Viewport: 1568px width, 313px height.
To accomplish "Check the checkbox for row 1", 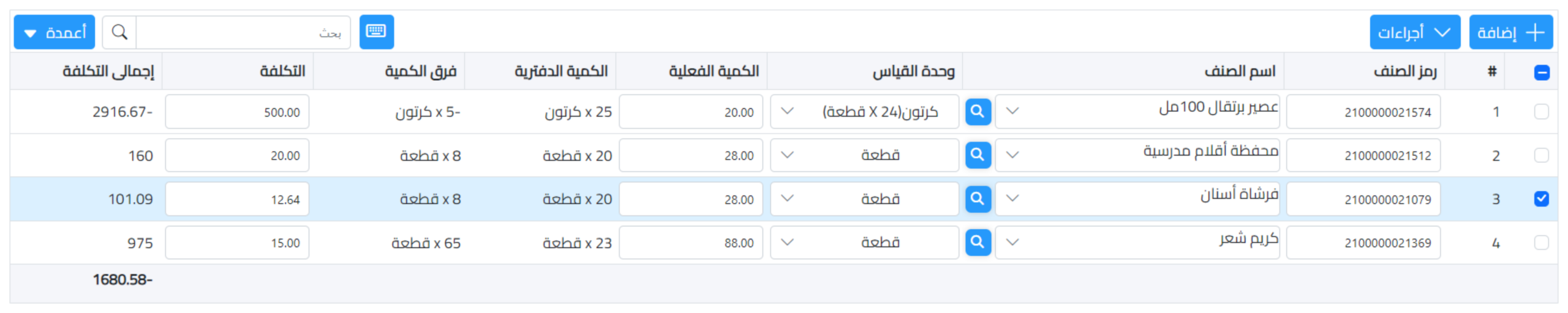I will click(x=1541, y=111).
